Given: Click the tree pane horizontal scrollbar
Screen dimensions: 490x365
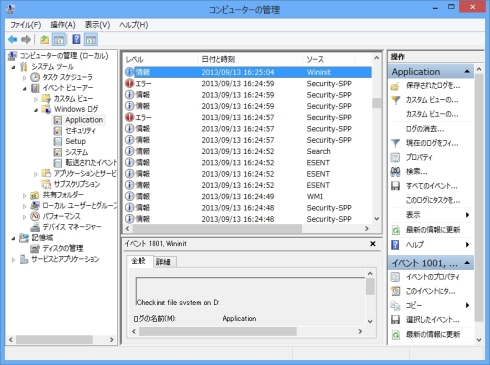Looking at the screenshot, I should click(54, 340).
